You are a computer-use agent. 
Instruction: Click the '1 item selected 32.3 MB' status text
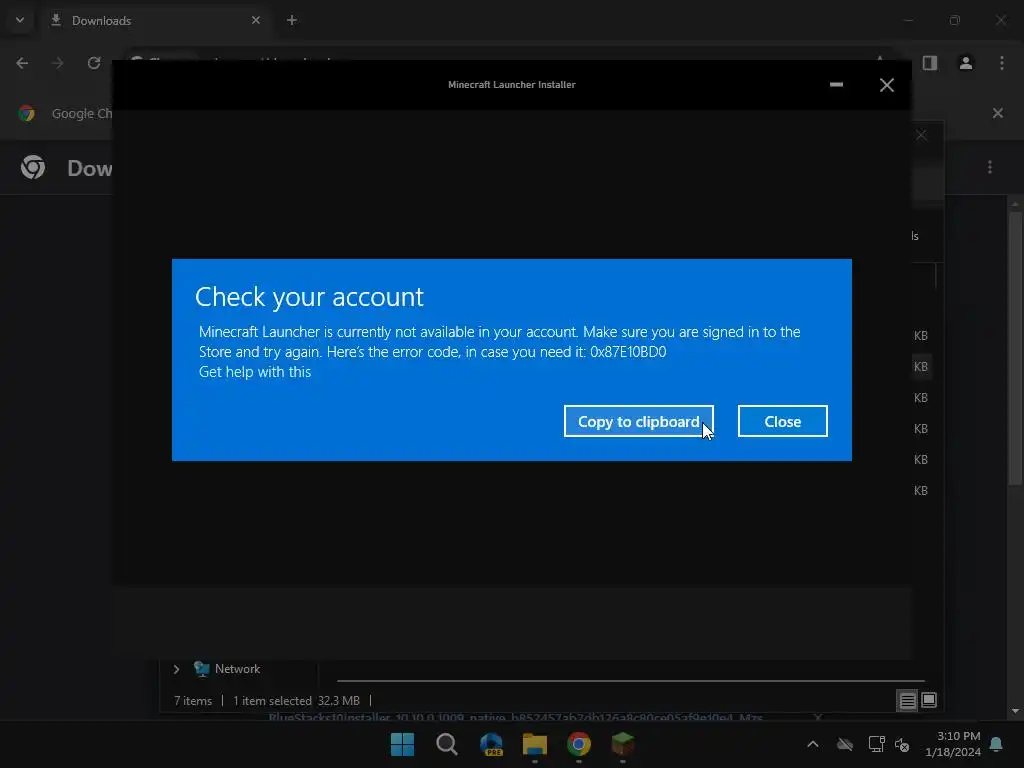[296, 701]
